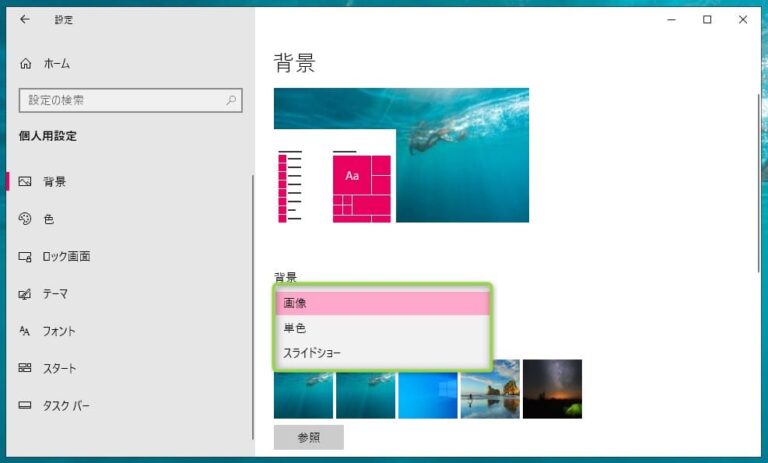Open ロック画面 settings page label
Screen dimensions: 768x463
tap(66, 256)
